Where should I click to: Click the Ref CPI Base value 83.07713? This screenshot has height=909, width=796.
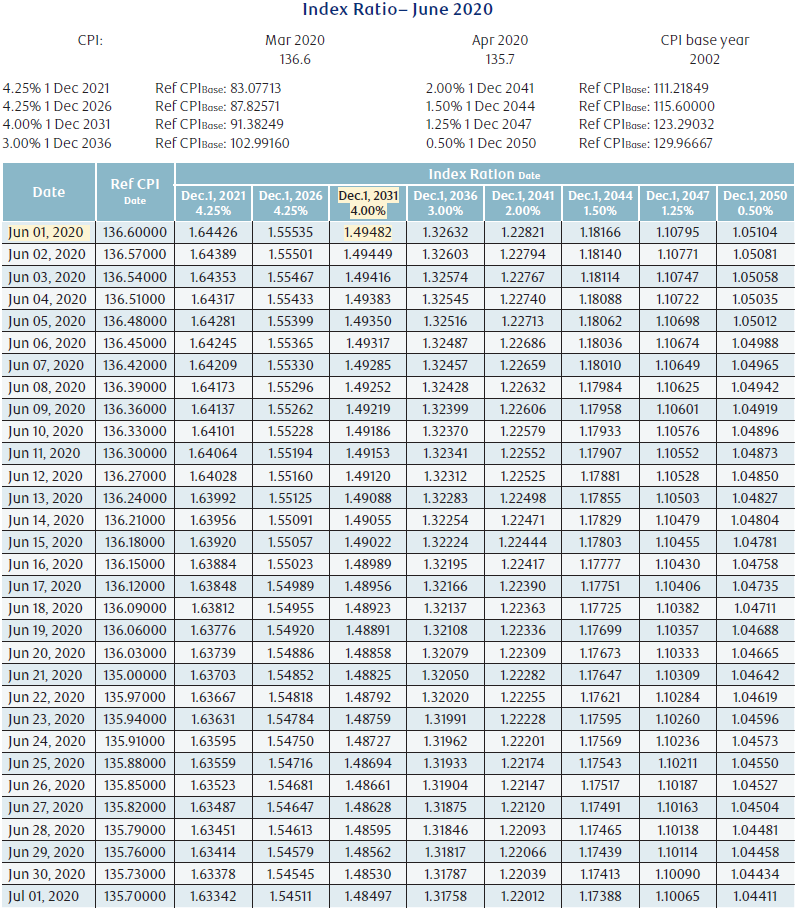click(x=256, y=88)
